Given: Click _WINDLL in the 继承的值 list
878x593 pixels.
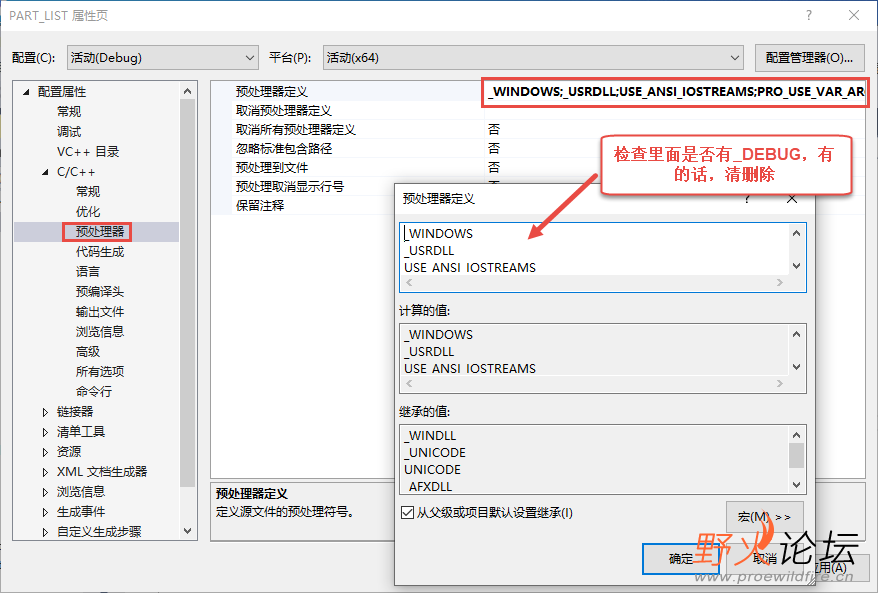Looking at the screenshot, I should point(431,436).
